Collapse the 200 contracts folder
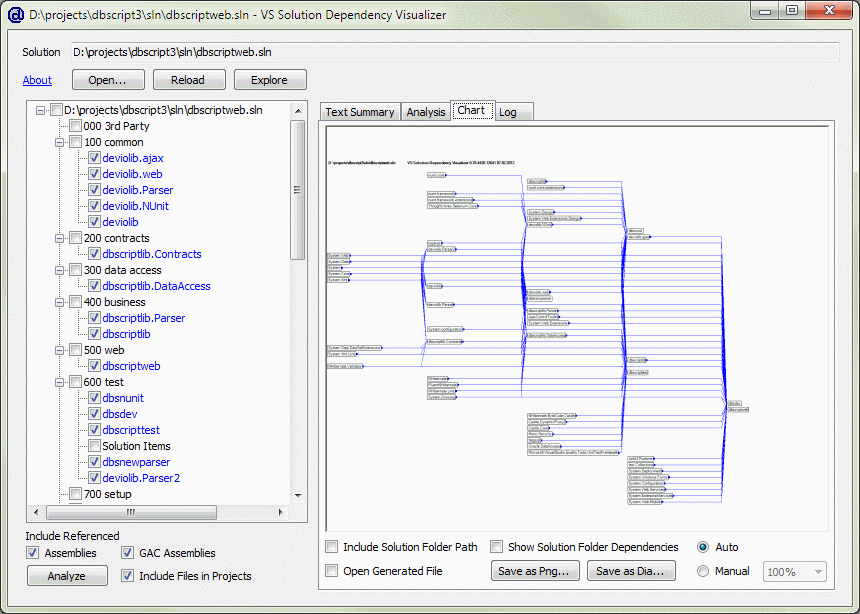The image size is (860, 614). [x=59, y=239]
